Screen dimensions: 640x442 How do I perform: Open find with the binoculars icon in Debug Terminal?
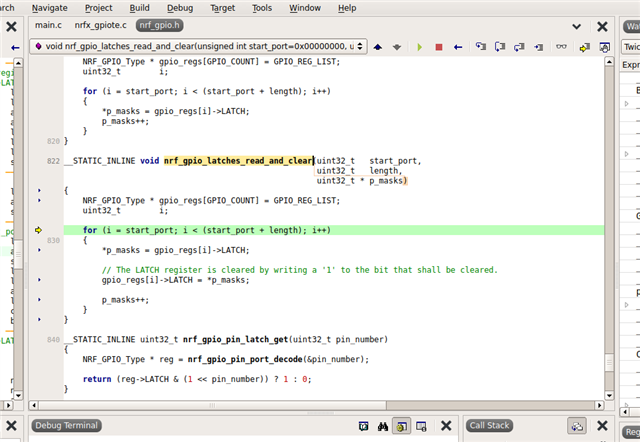tap(383, 426)
